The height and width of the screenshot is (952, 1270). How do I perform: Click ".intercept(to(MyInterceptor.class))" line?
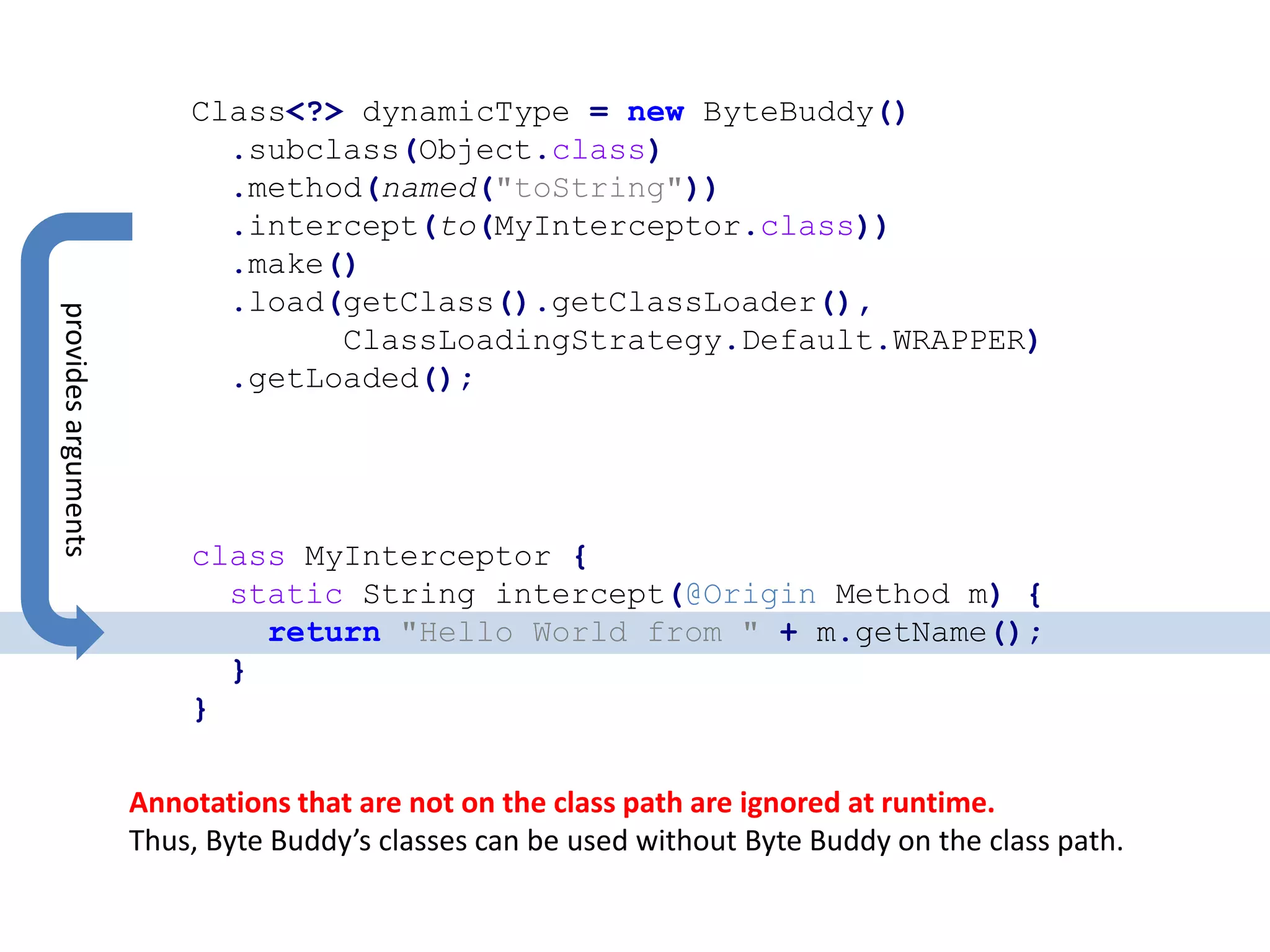(x=561, y=227)
